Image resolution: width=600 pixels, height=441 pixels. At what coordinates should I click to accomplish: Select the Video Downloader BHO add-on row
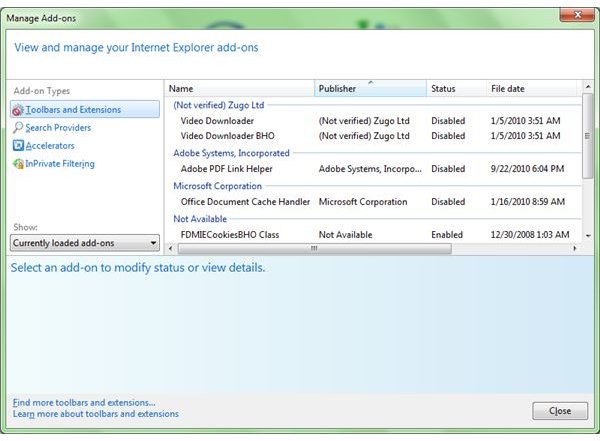tap(373, 136)
